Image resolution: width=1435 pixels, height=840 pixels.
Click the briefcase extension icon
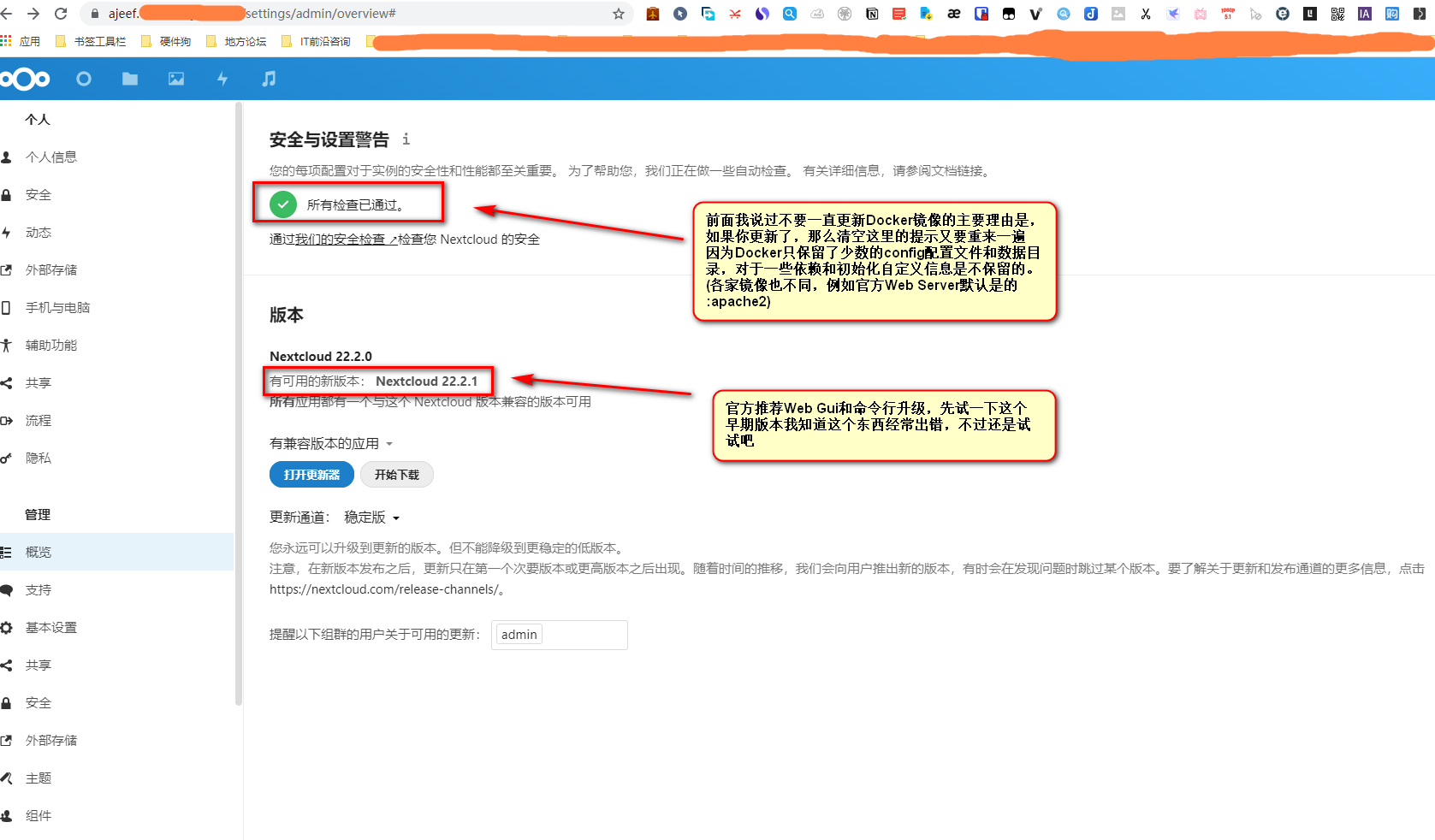pos(653,14)
